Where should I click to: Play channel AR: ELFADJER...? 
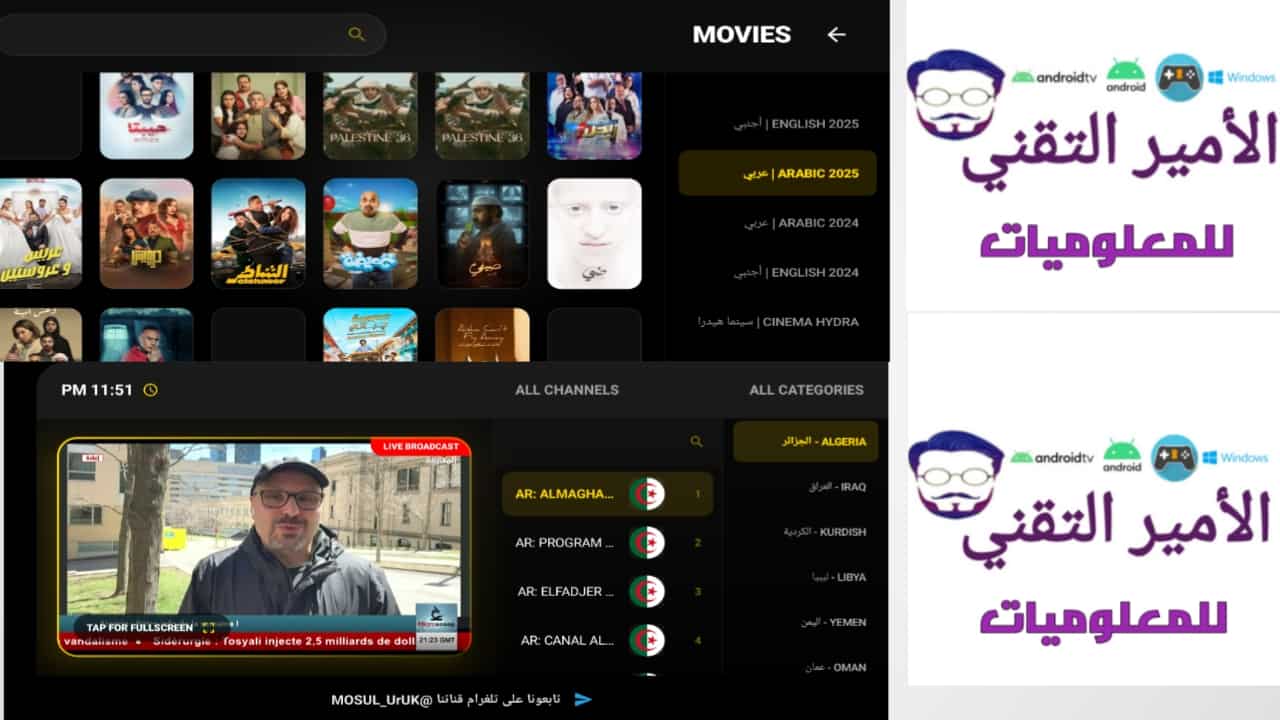tap(607, 592)
